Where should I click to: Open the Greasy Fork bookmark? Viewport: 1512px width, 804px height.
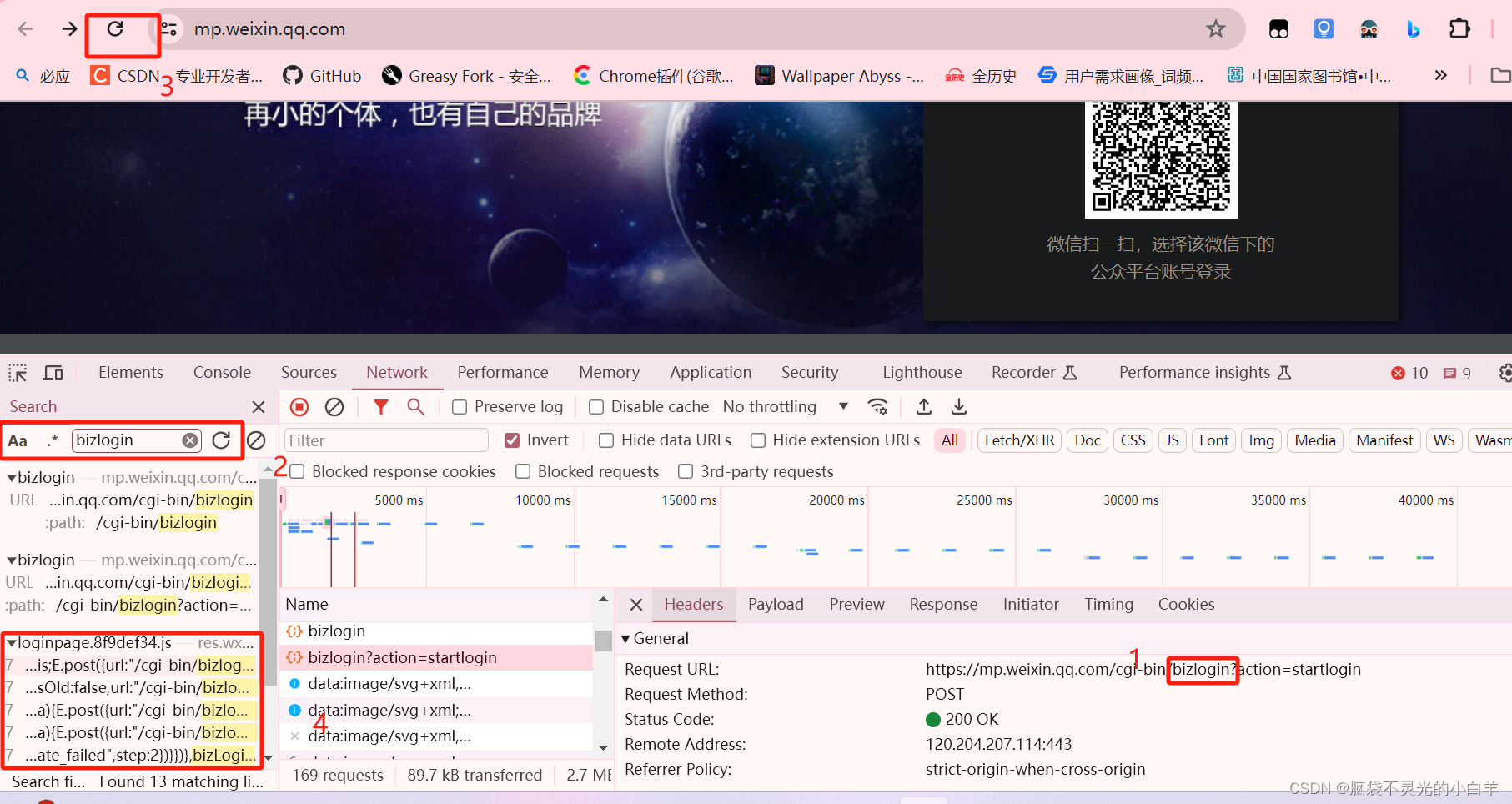tap(466, 76)
